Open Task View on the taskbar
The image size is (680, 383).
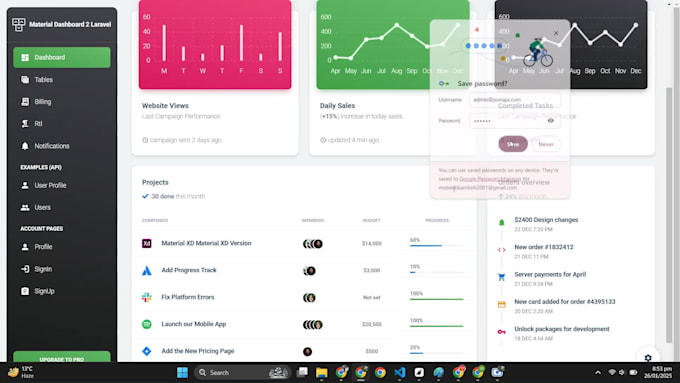pos(302,372)
